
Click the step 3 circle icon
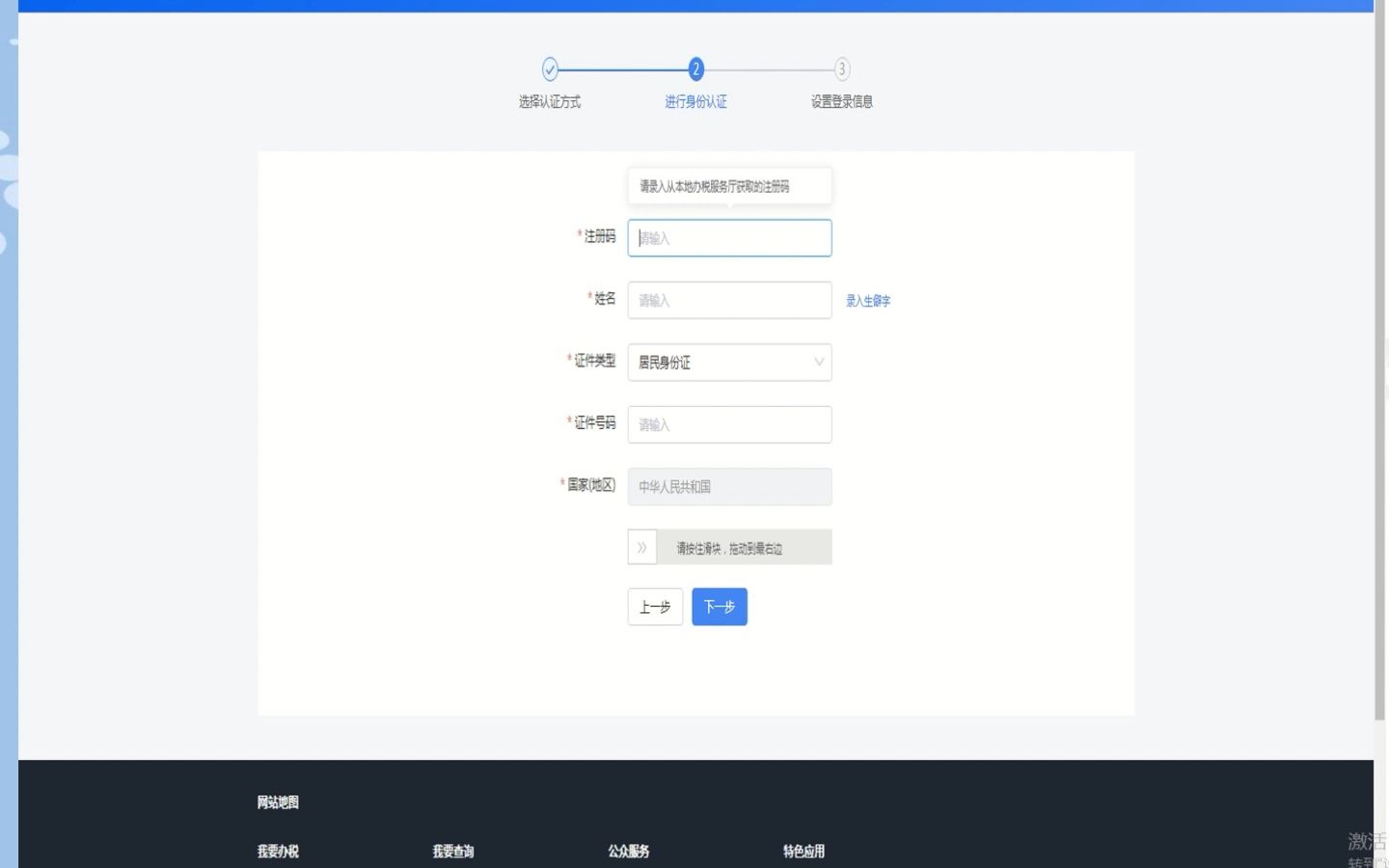coord(842,69)
